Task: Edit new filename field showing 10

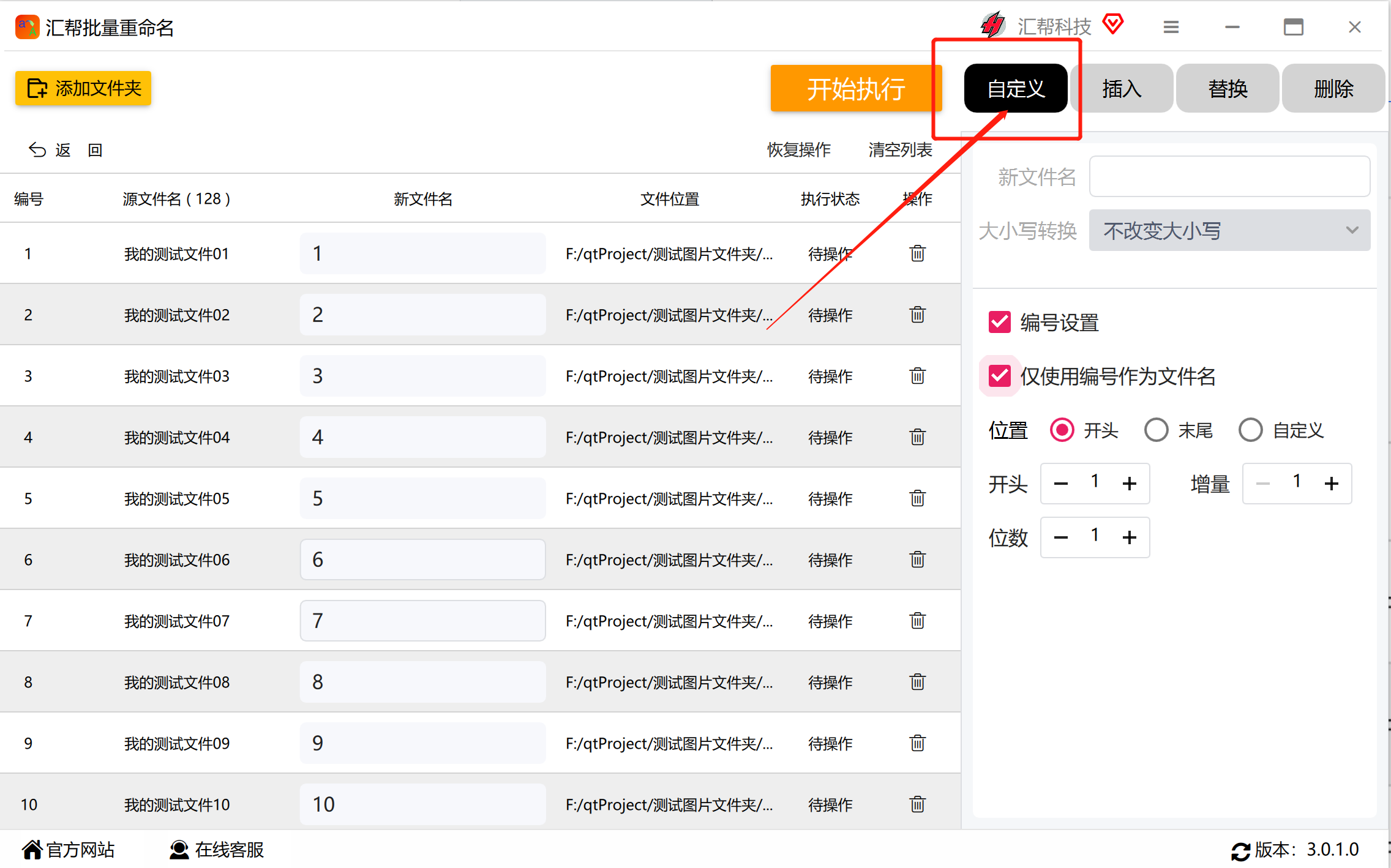Action: tap(422, 804)
